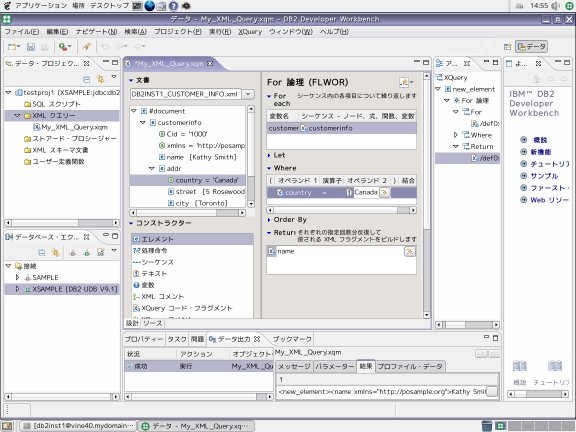Collapse the コンストラクター section
The width and height of the screenshot is (576, 432).
[x=131, y=223]
